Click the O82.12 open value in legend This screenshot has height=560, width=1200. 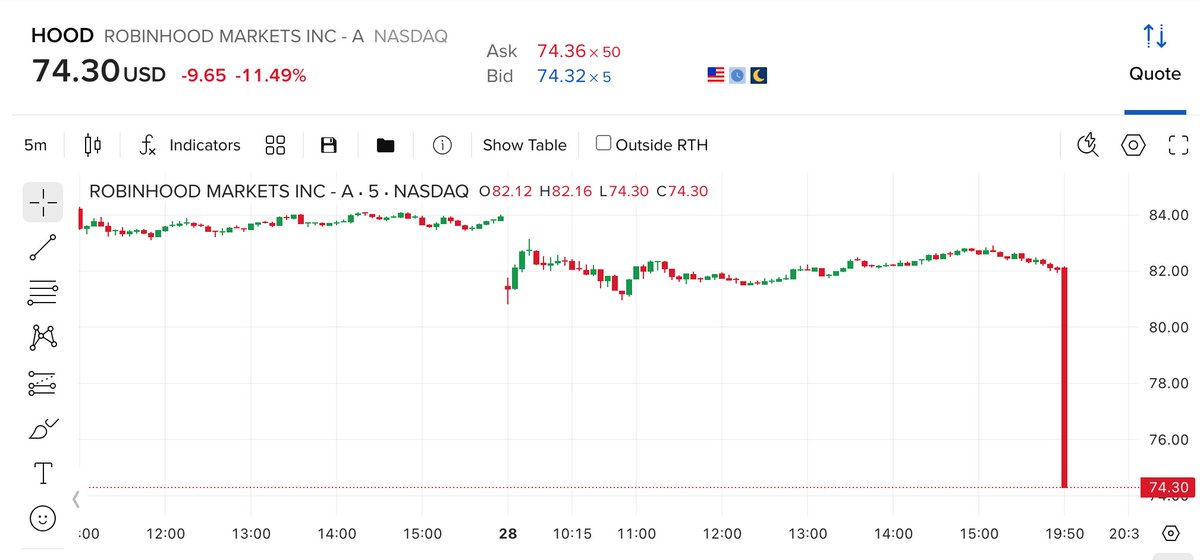[x=506, y=192]
